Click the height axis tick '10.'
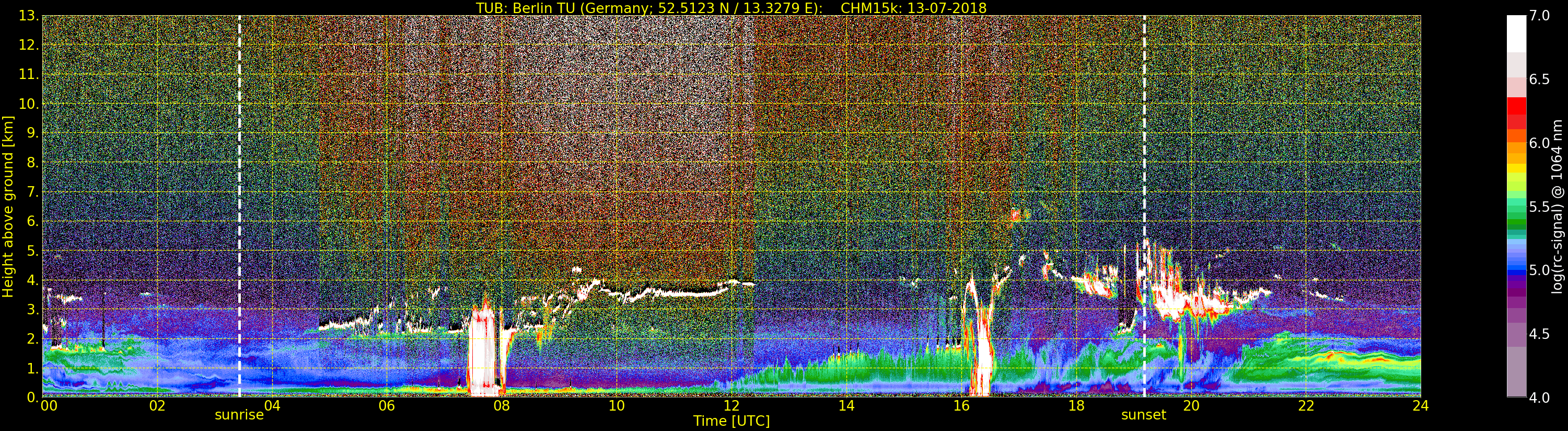Viewport: 1568px width, 431px height. point(29,104)
